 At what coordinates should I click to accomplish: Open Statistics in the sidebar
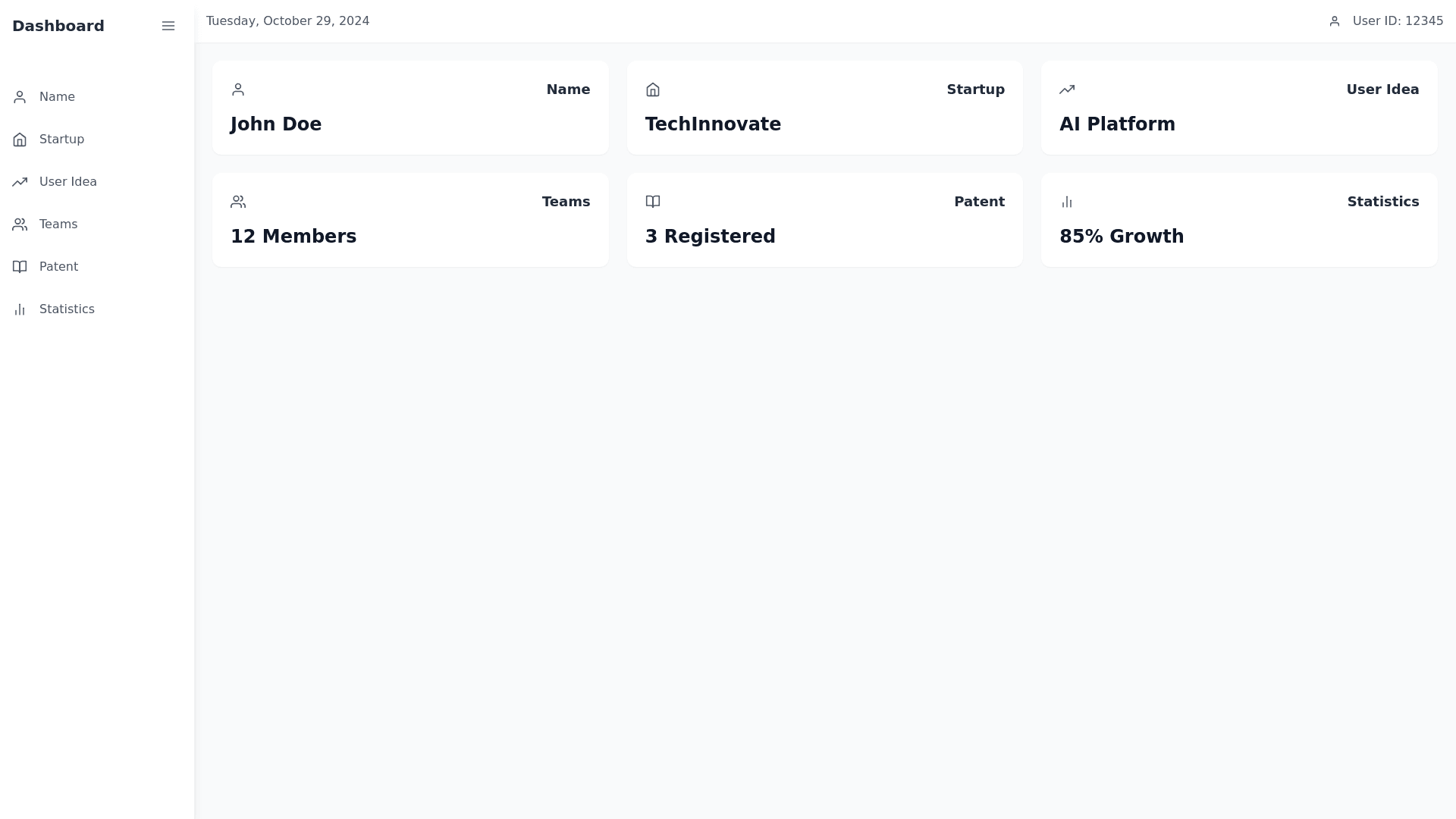point(67,309)
